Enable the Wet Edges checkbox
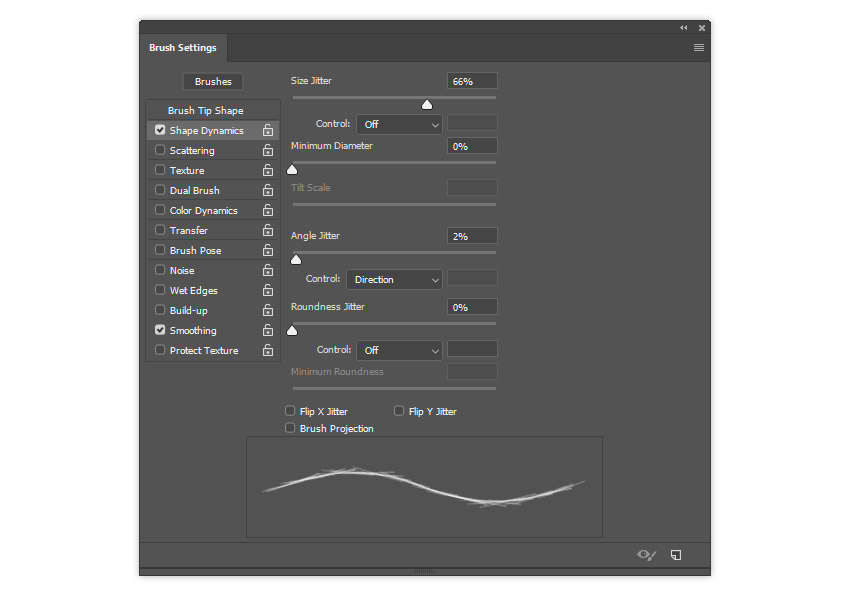850x596 pixels. click(160, 290)
